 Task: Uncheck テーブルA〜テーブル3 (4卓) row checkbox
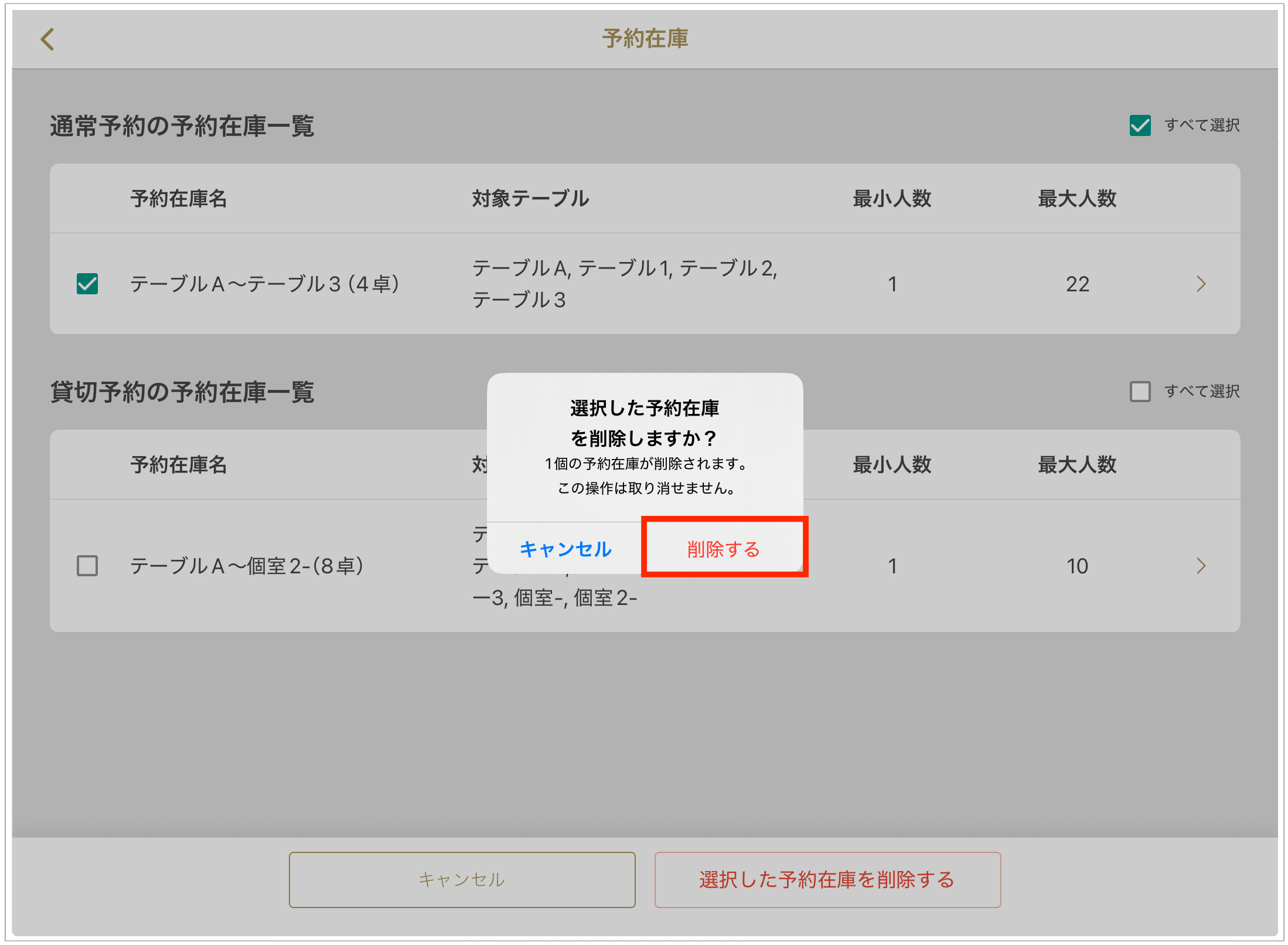87,284
